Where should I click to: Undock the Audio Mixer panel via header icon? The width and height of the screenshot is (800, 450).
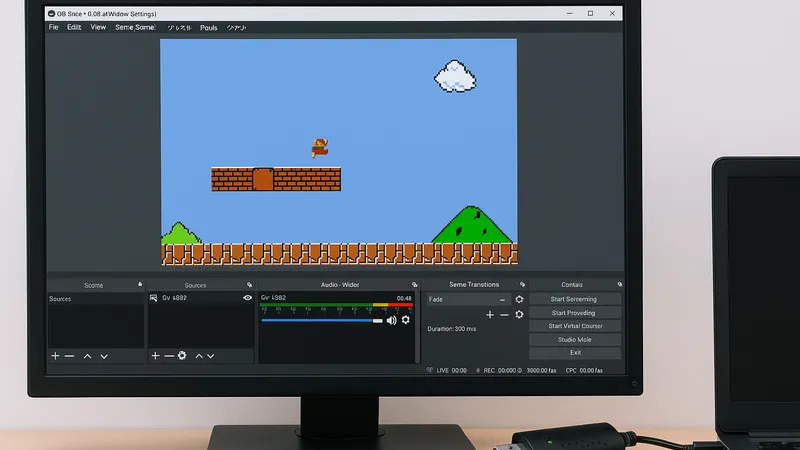pos(414,285)
